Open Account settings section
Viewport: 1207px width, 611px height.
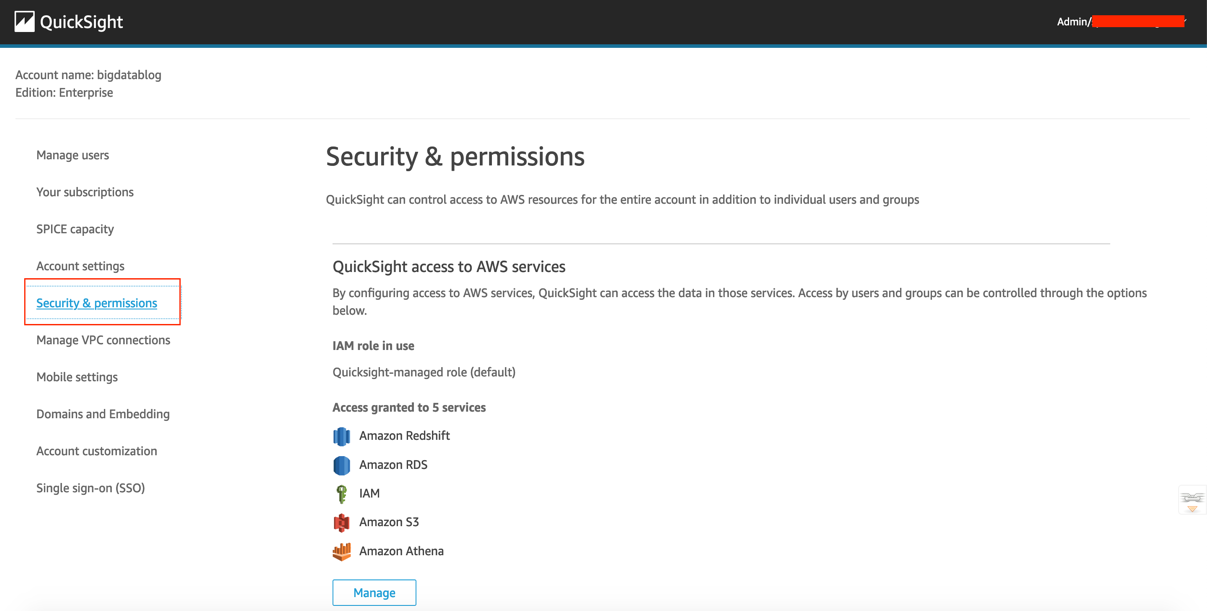pos(81,266)
